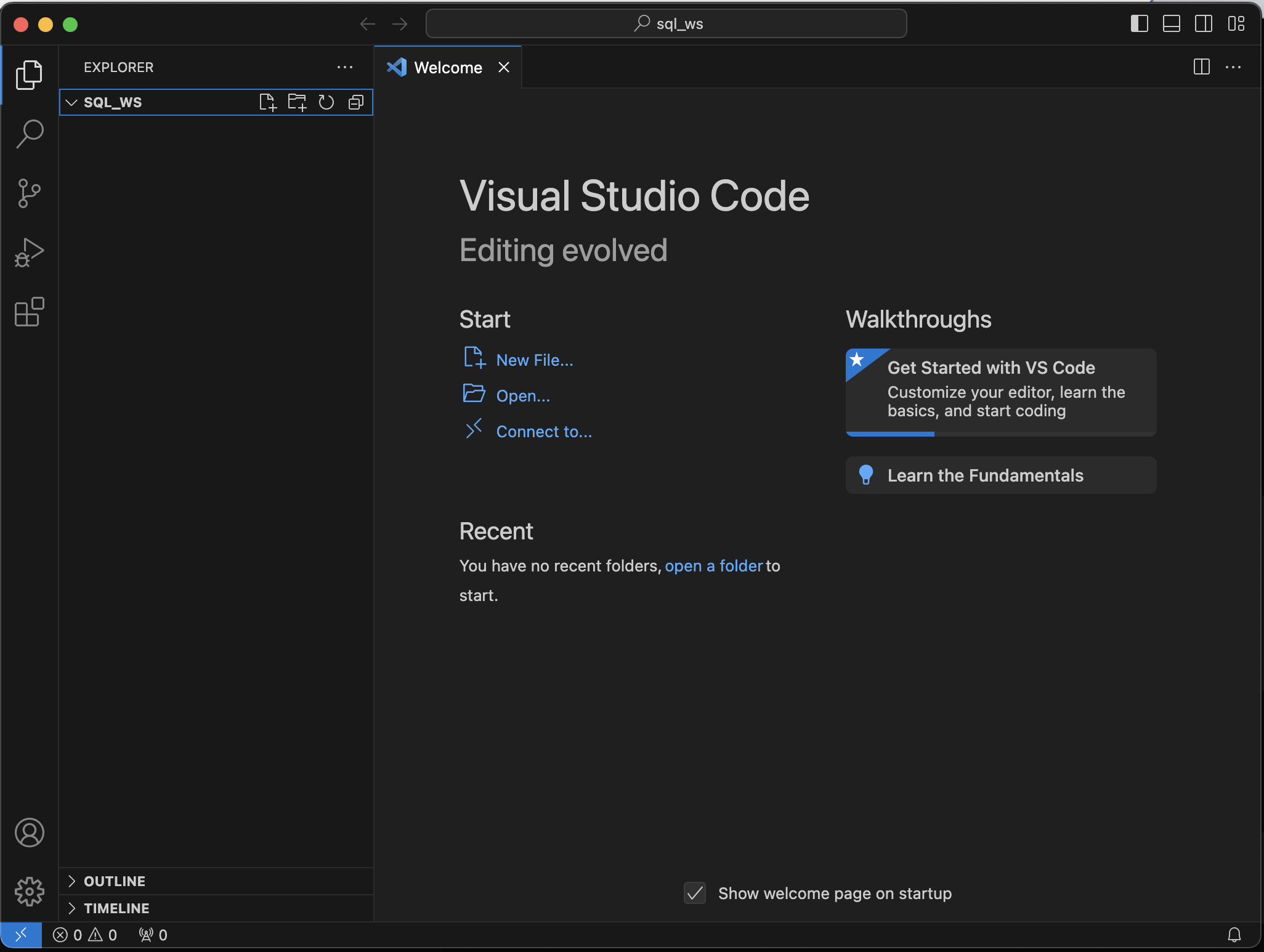Collapse all folders in explorer
The width and height of the screenshot is (1264, 952).
pyautogui.click(x=356, y=102)
